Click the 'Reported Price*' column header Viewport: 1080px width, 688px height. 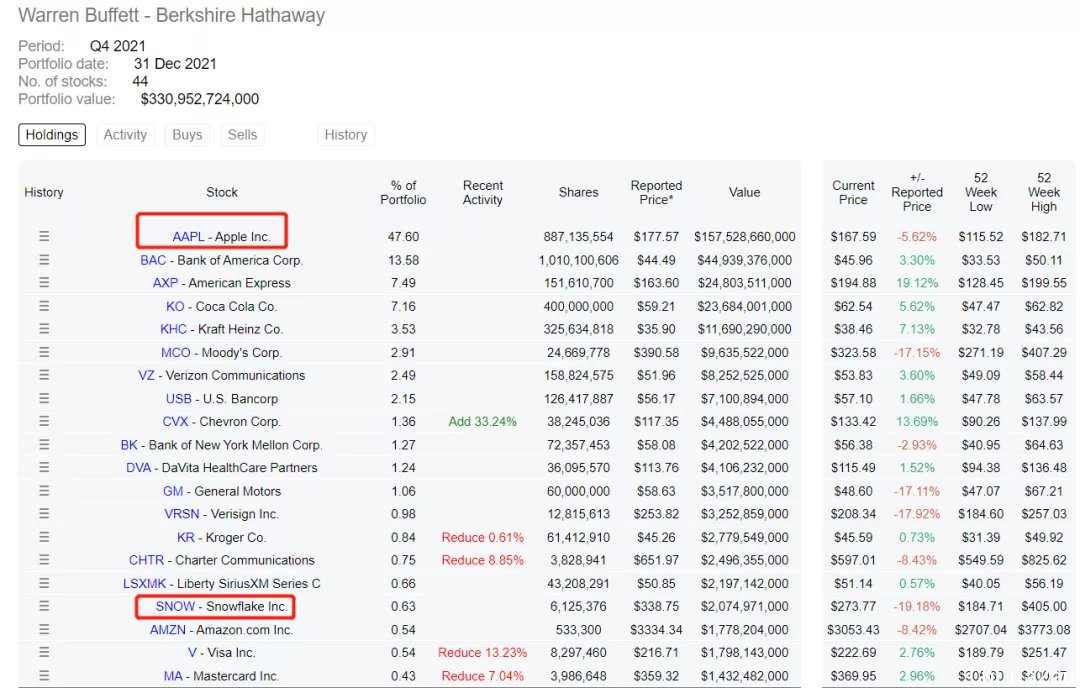pos(656,192)
